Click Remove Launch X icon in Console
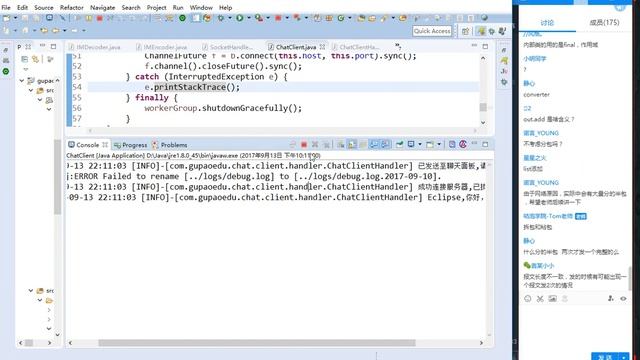The width and height of the screenshot is (640, 360). tap(315, 144)
